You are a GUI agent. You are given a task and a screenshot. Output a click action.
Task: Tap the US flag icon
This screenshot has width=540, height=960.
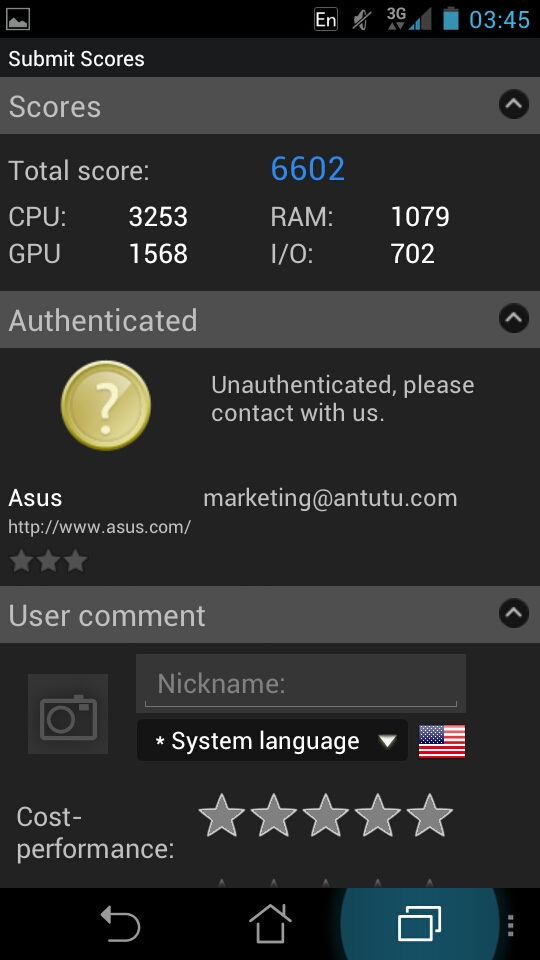click(441, 741)
